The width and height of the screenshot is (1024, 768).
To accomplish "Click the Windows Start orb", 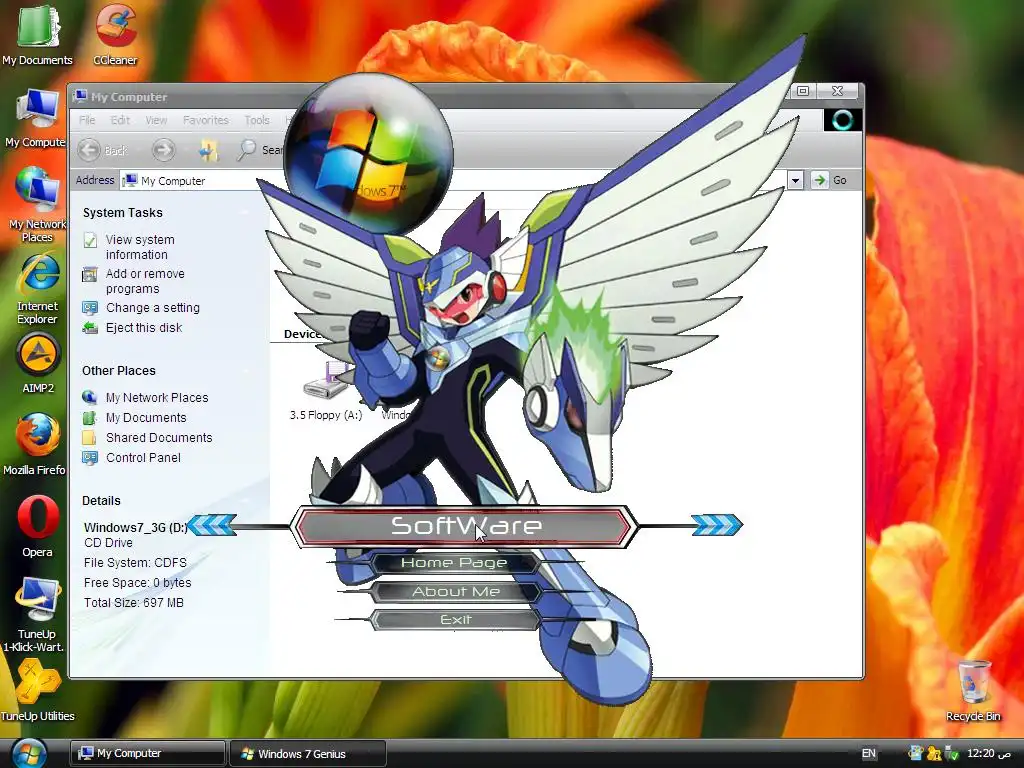I will (27, 753).
